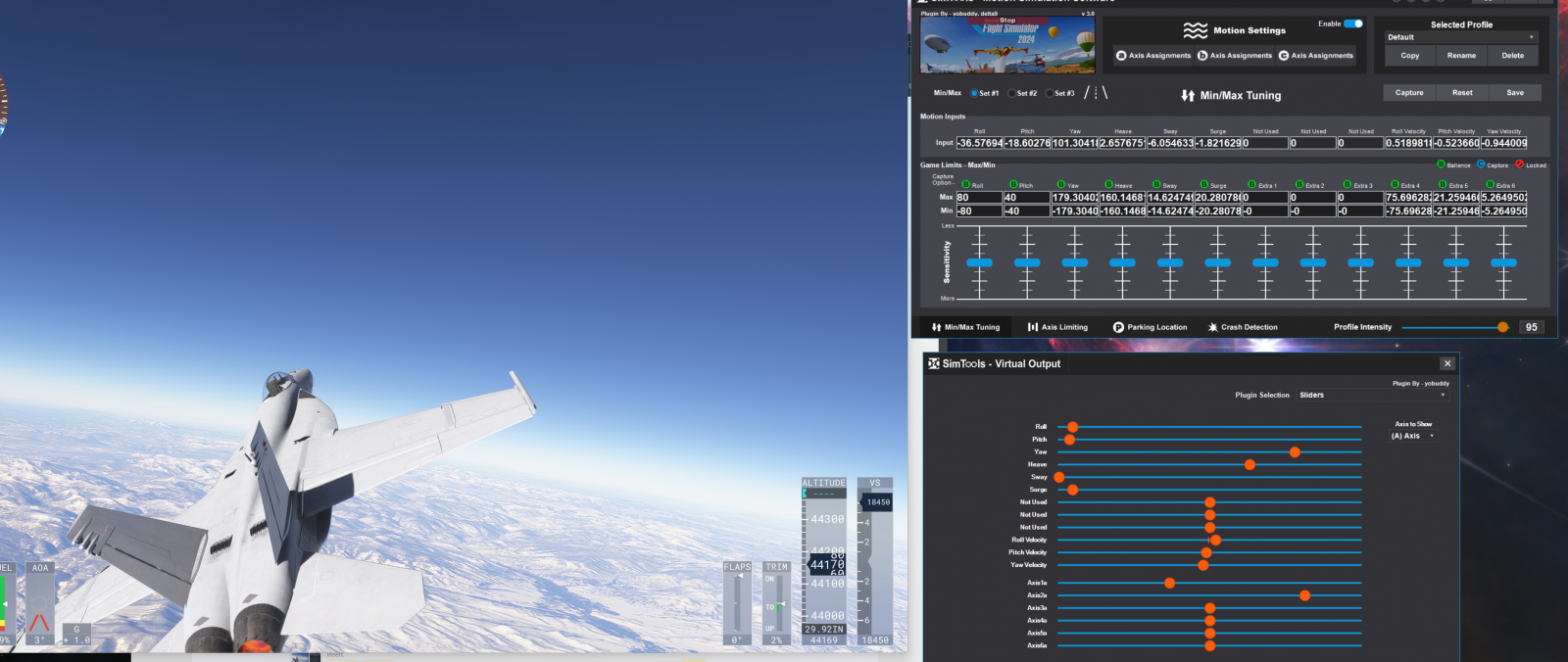Switch to the Parking Location tab
Screen dimensions: 1568x662
pos(1151,327)
